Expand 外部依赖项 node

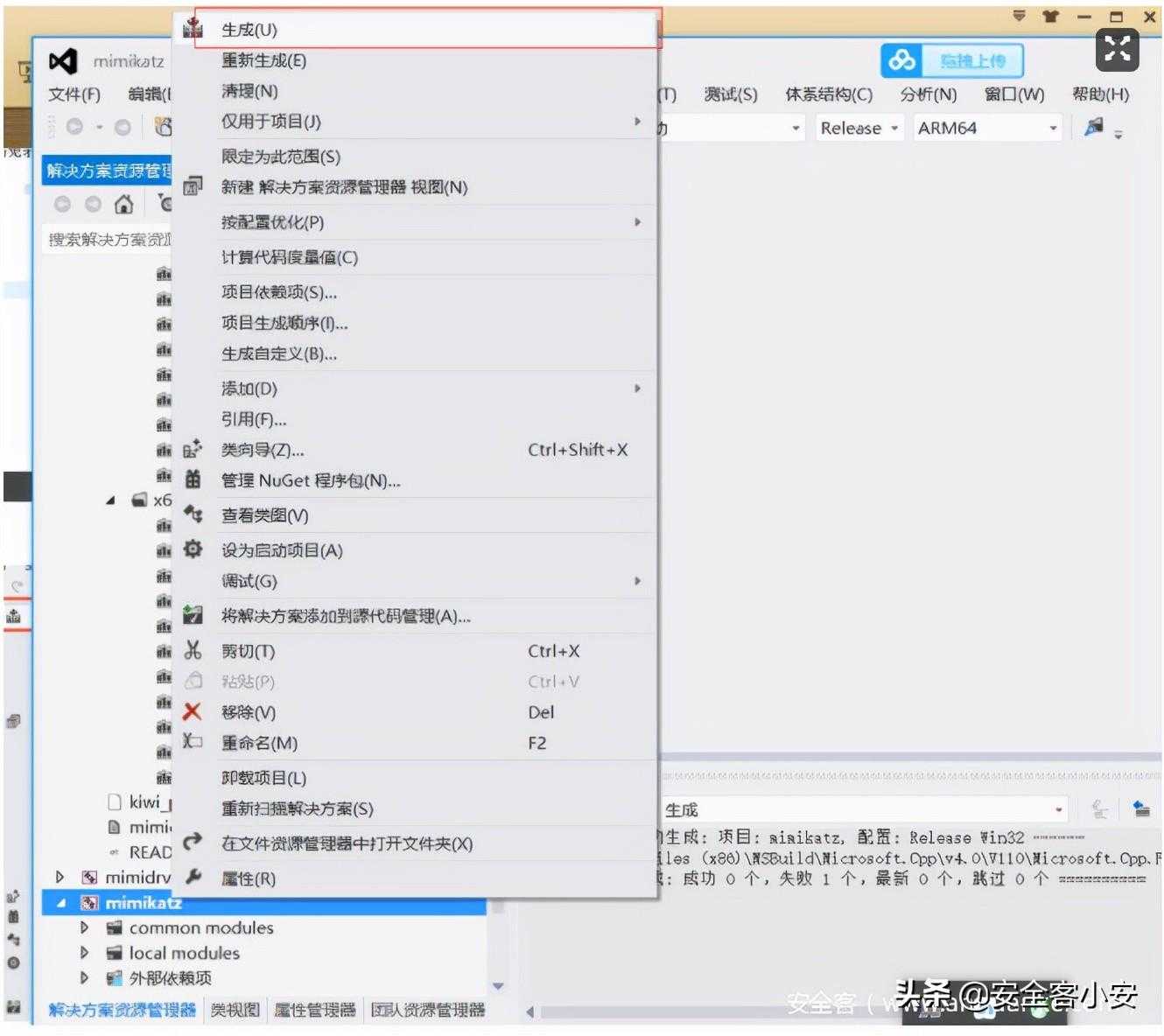click(x=84, y=977)
